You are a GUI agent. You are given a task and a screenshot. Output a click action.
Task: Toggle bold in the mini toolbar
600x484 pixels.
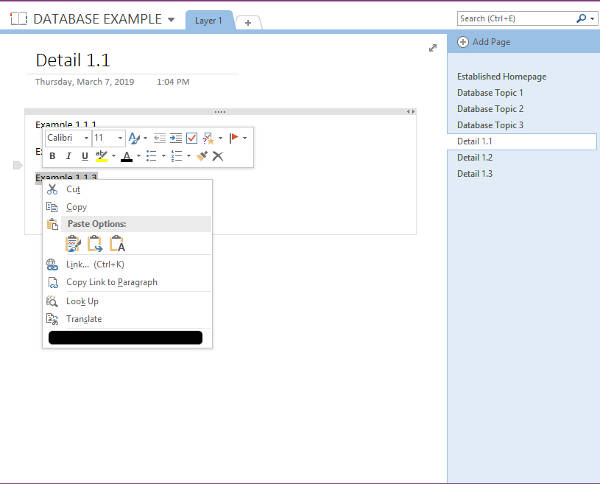pos(52,156)
